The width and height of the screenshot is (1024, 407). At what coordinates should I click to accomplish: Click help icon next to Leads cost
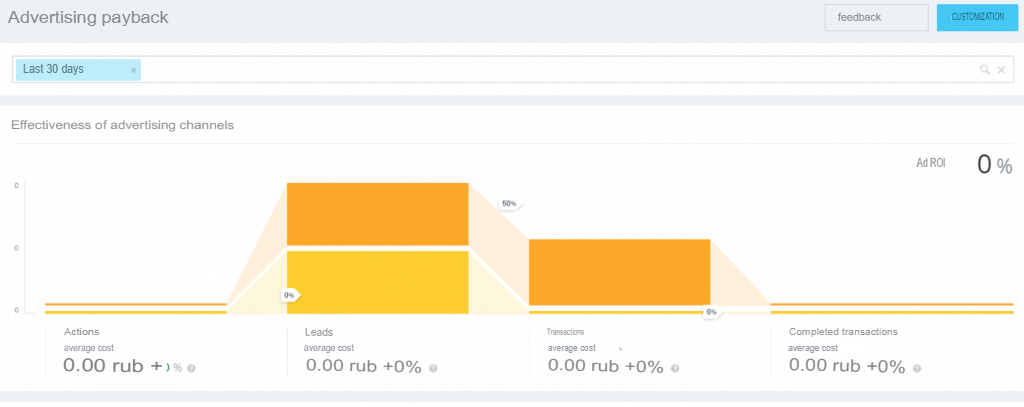coord(433,368)
